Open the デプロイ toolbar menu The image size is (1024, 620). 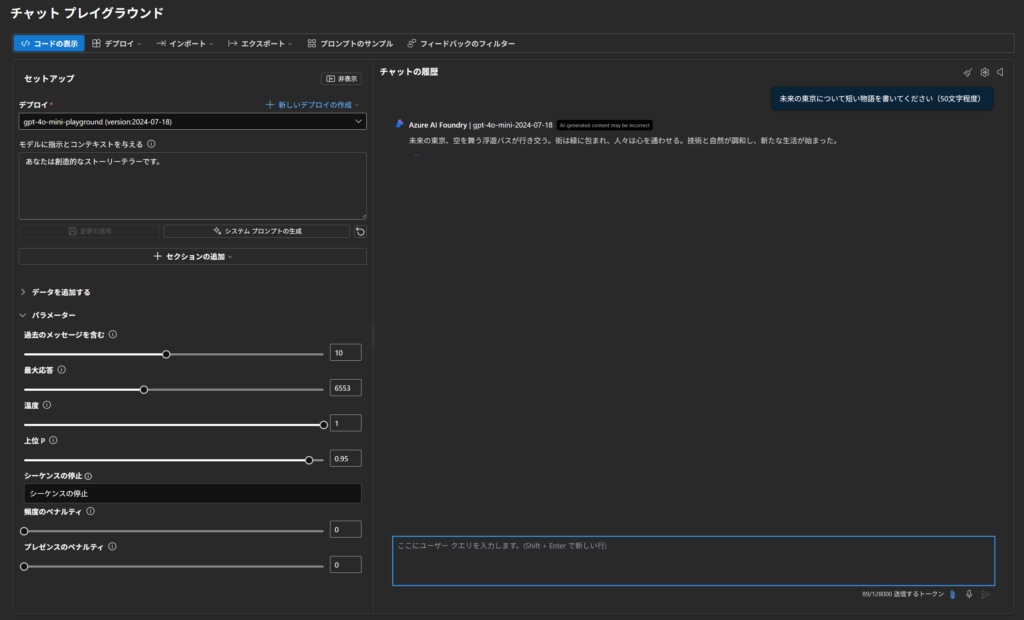(x=117, y=44)
